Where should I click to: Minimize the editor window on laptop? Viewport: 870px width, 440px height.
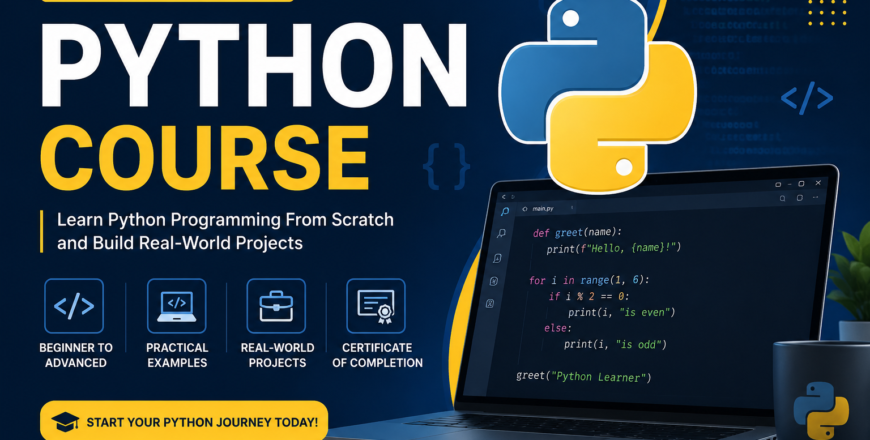pos(790,184)
